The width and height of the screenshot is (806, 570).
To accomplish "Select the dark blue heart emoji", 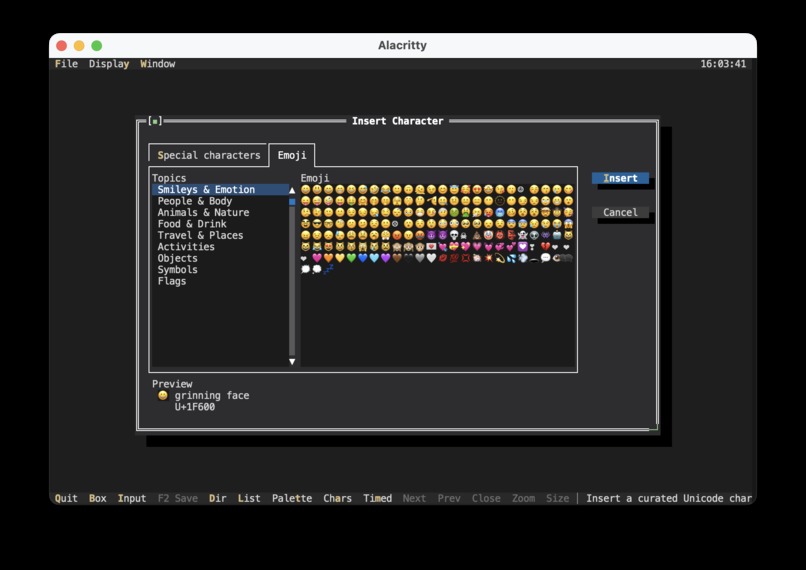I will tap(363, 258).
